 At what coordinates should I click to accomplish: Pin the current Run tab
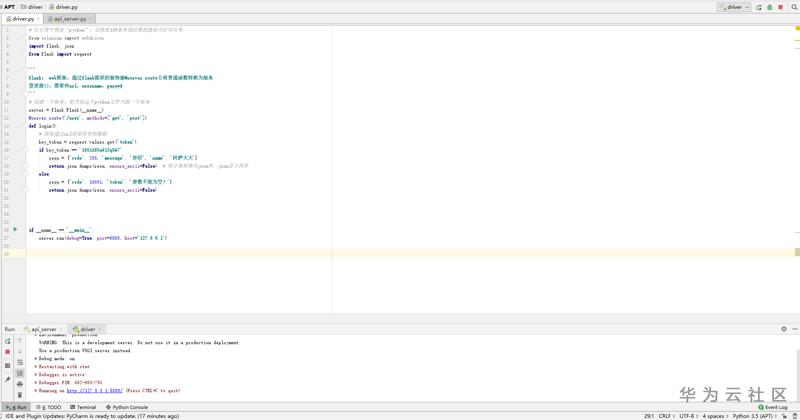tap(8, 379)
